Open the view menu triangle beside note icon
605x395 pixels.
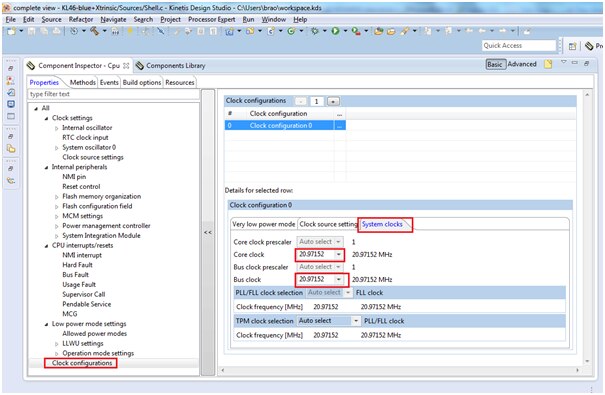pyautogui.click(x=564, y=62)
